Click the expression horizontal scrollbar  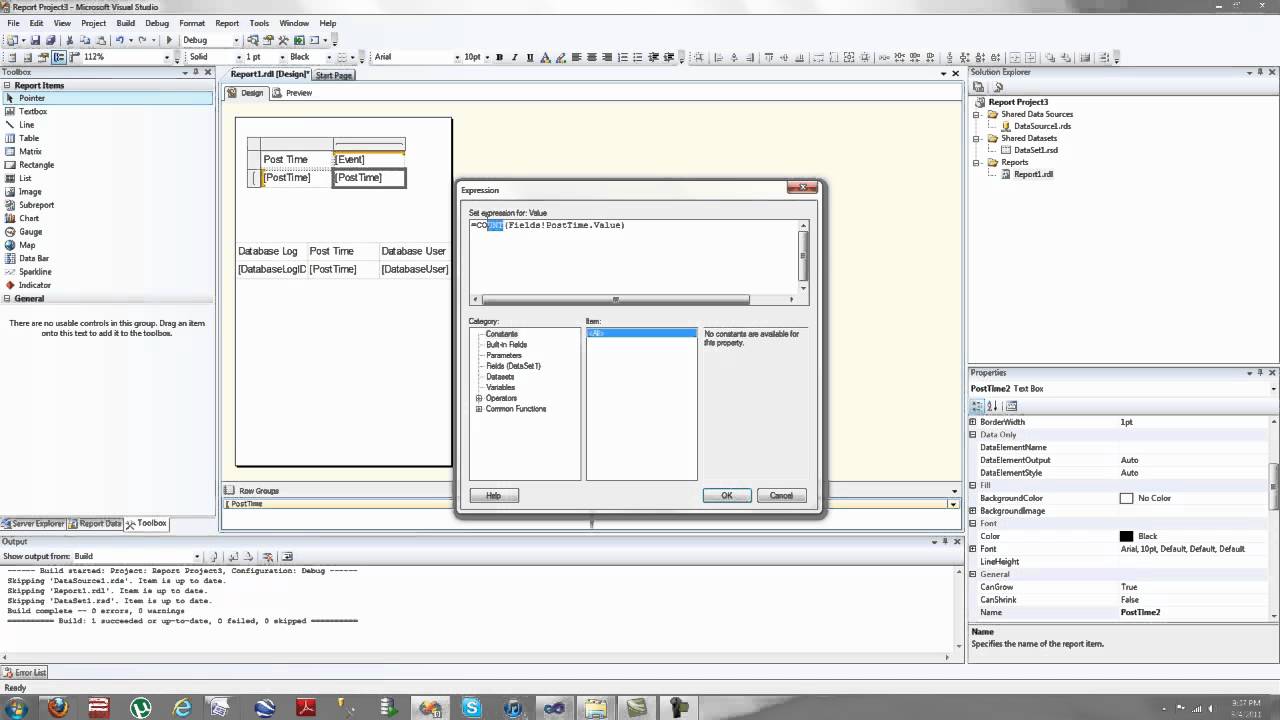(615, 299)
